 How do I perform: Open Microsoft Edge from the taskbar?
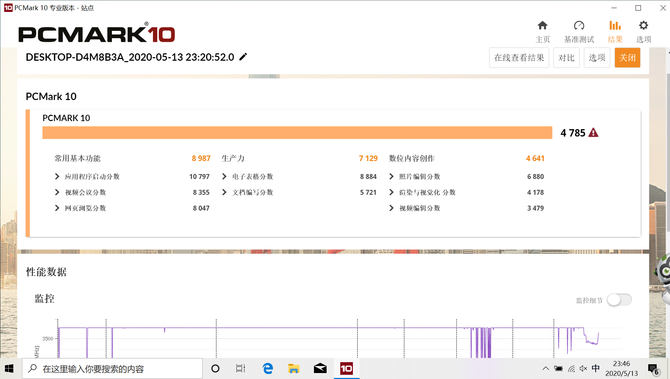pos(267,368)
